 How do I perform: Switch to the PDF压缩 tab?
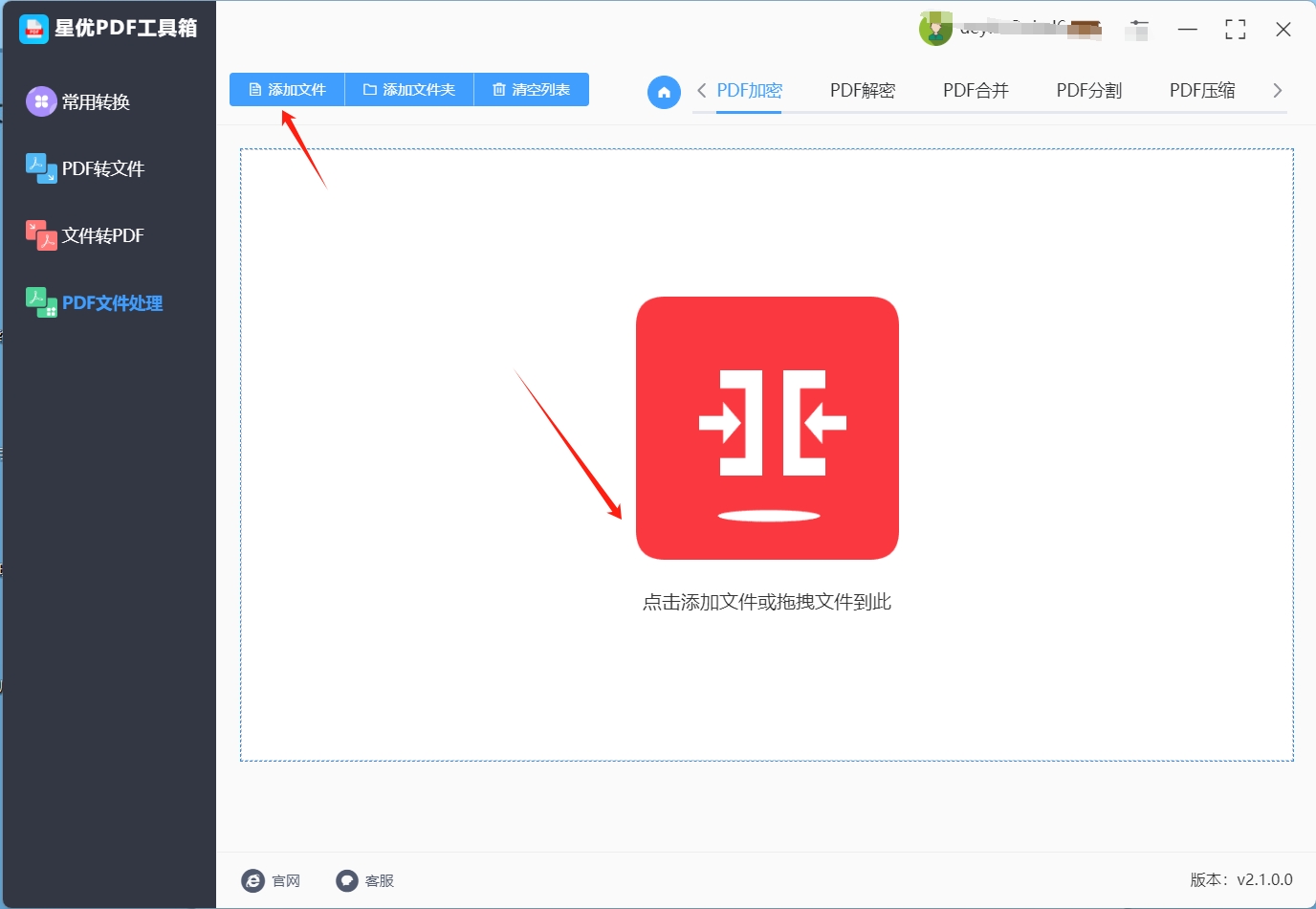point(1202,91)
